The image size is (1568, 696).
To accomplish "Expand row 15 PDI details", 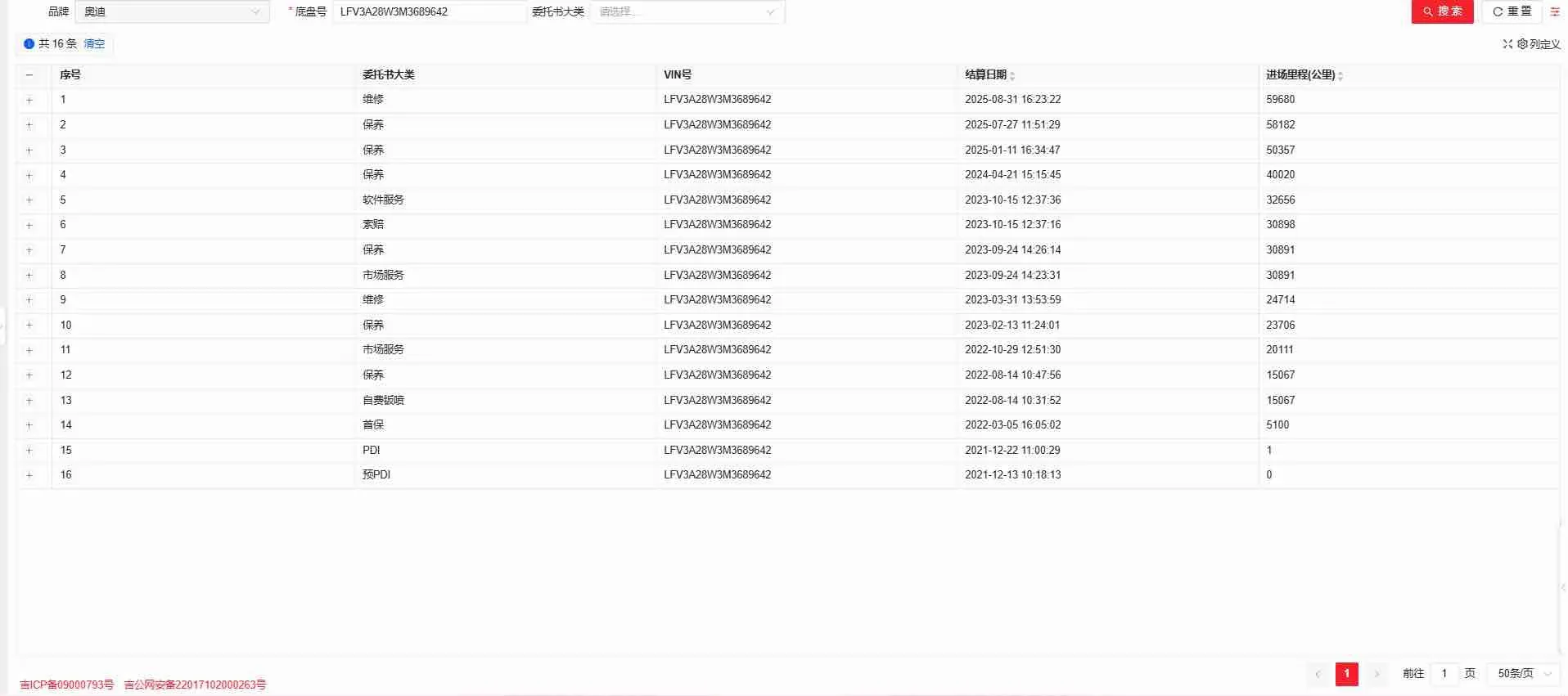I will click(x=29, y=451).
